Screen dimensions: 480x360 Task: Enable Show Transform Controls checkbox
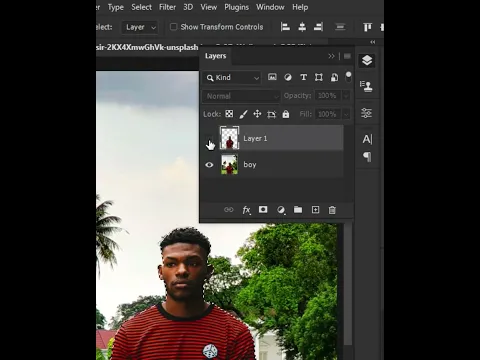coord(173,27)
